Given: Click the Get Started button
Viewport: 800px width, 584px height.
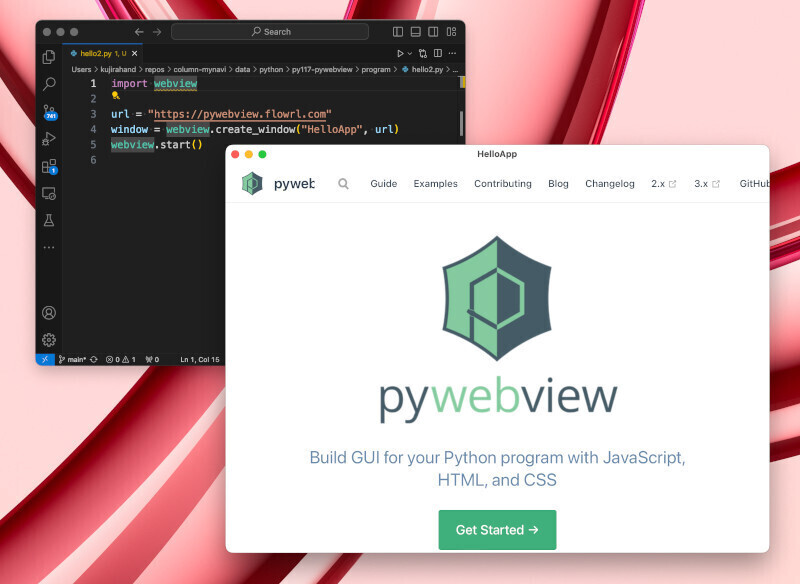Looking at the screenshot, I should [497, 530].
